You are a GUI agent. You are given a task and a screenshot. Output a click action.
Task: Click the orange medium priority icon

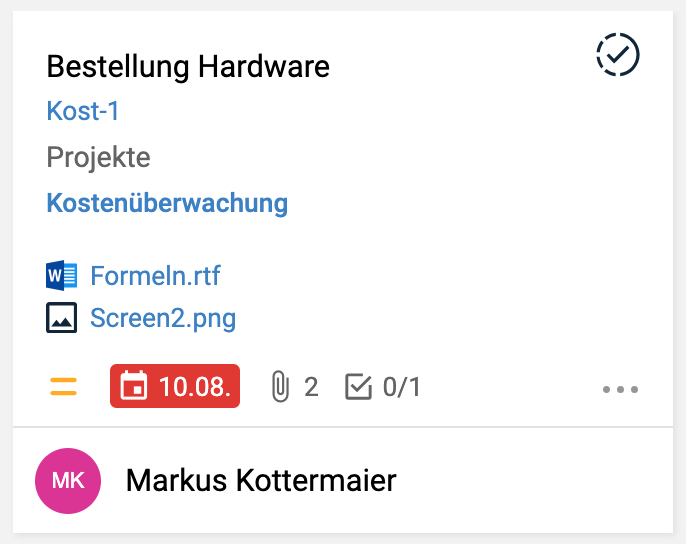tap(63, 387)
